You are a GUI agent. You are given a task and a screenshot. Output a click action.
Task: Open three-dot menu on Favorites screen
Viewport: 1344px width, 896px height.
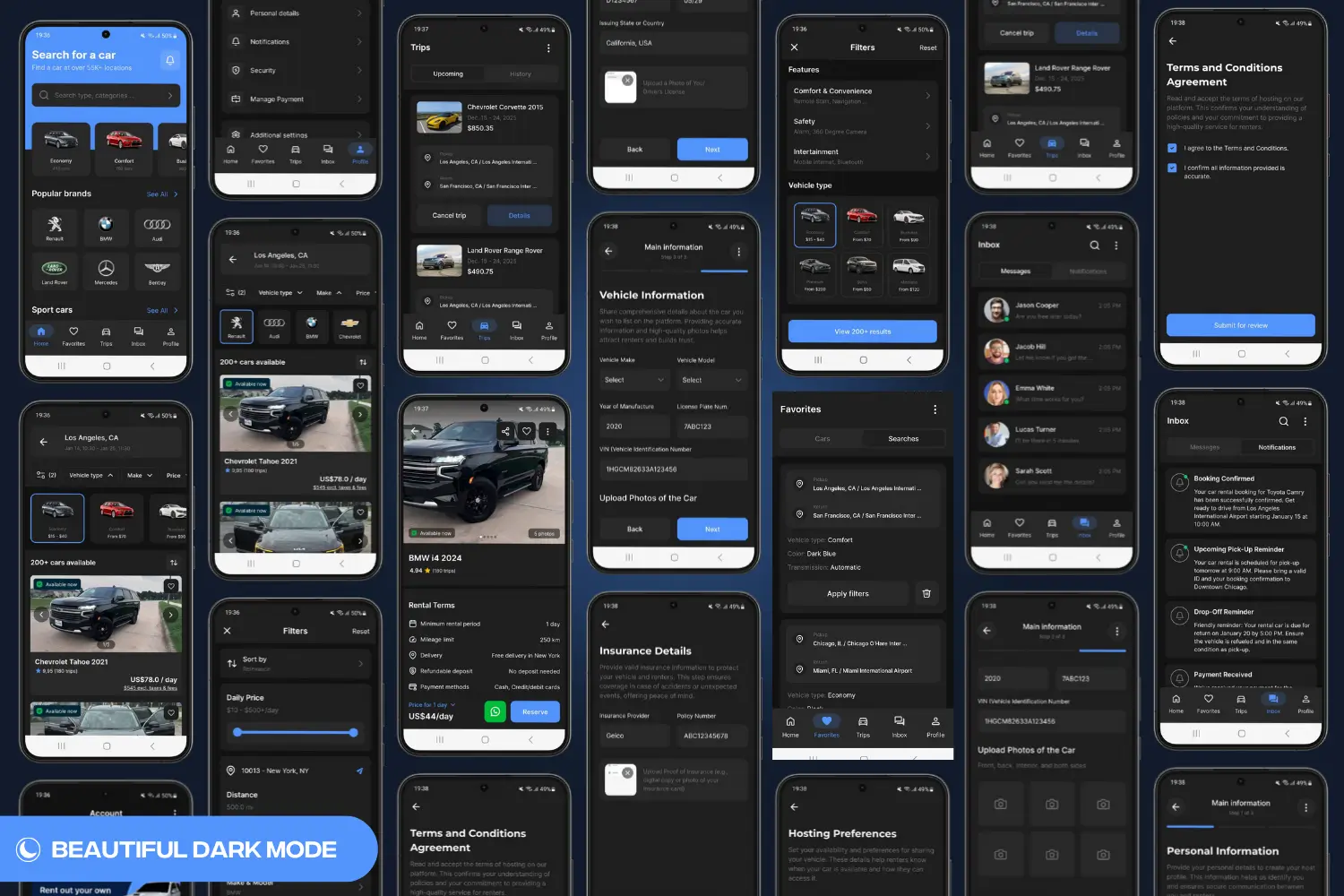935,409
